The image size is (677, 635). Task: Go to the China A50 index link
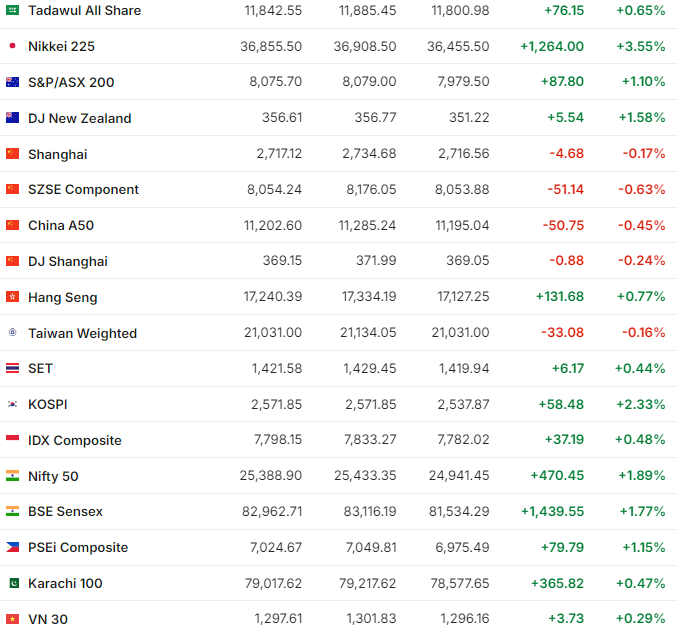coord(61,226)
